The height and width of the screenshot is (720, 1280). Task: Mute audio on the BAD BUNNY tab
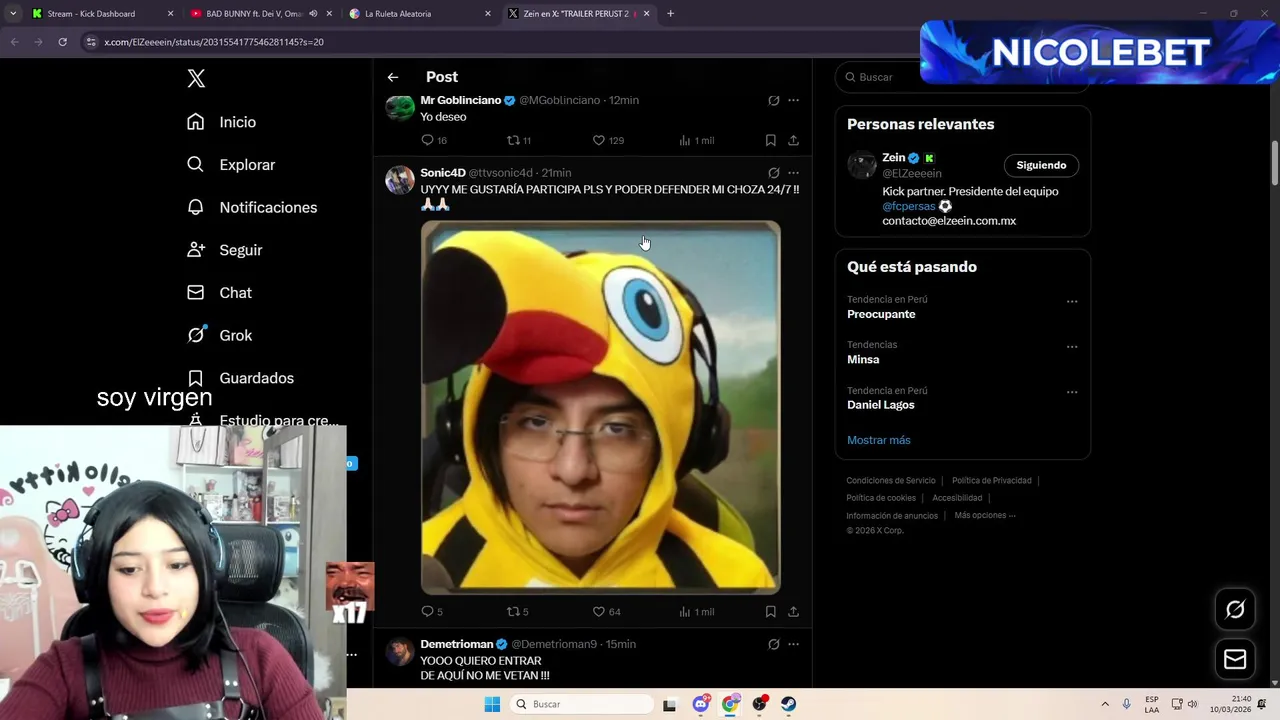click(313, 14)
